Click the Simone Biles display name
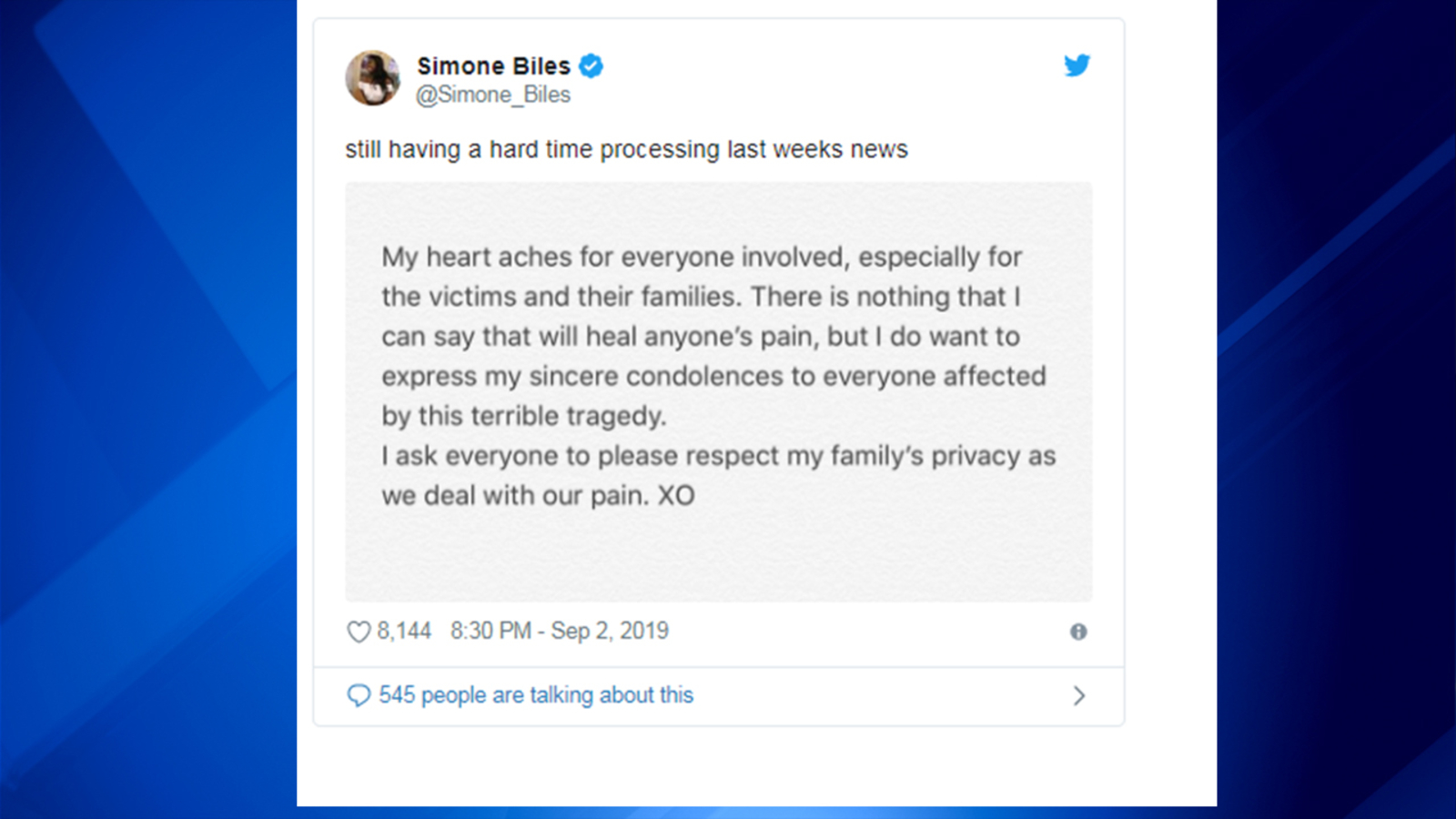The image size is (1456, 819). tap(493, 66)
